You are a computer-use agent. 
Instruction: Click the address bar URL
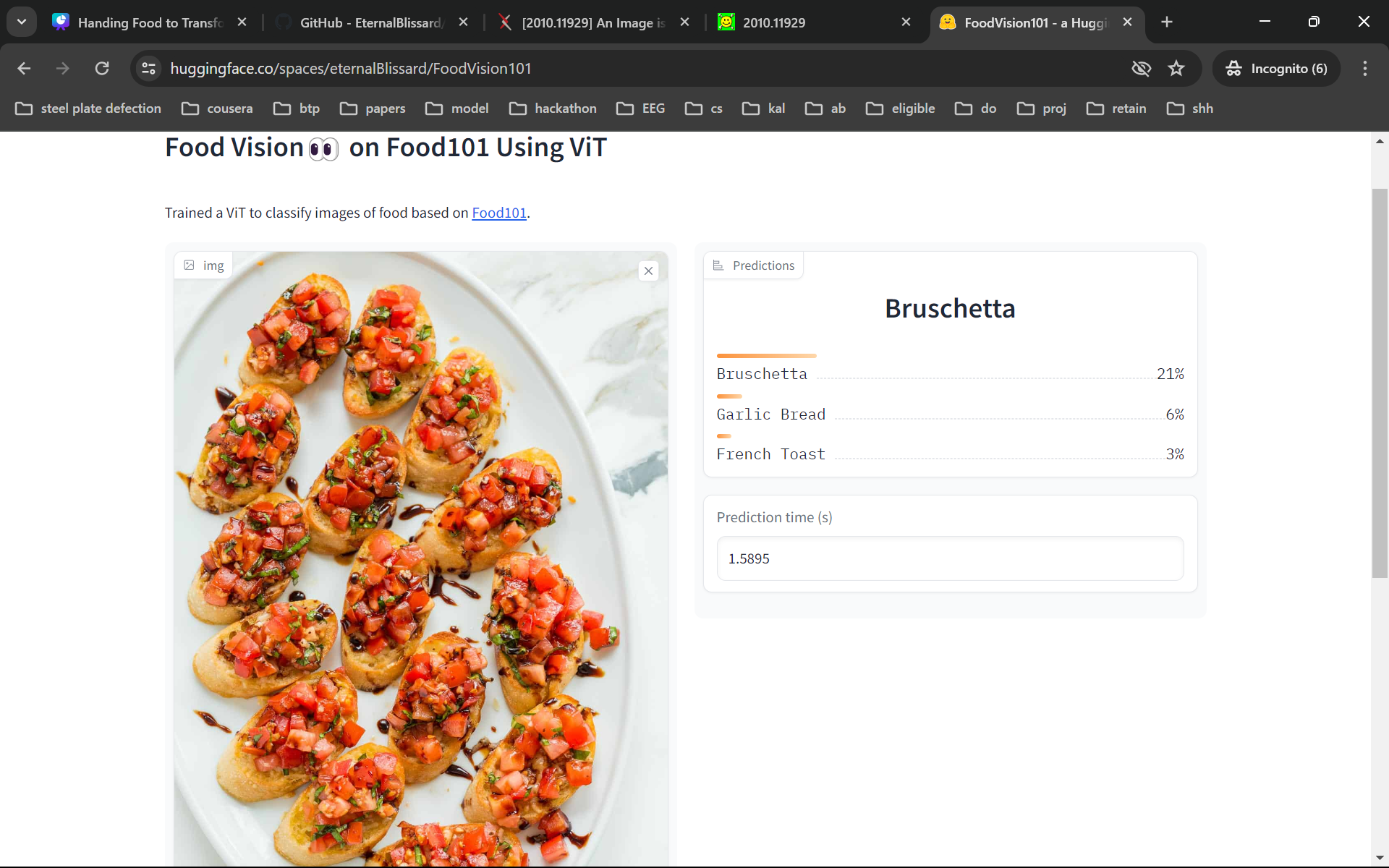pos(350,69)
